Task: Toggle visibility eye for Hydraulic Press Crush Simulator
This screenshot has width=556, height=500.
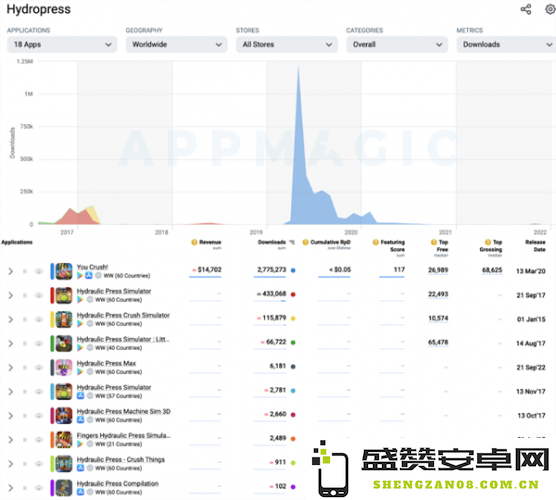Action: click(x=39, y=320)
